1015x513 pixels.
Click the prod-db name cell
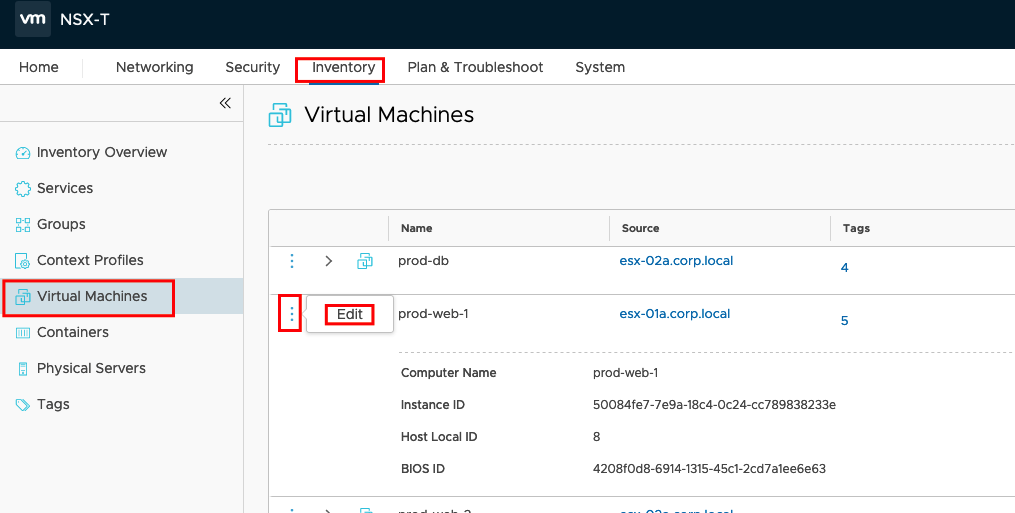(423, 261)
